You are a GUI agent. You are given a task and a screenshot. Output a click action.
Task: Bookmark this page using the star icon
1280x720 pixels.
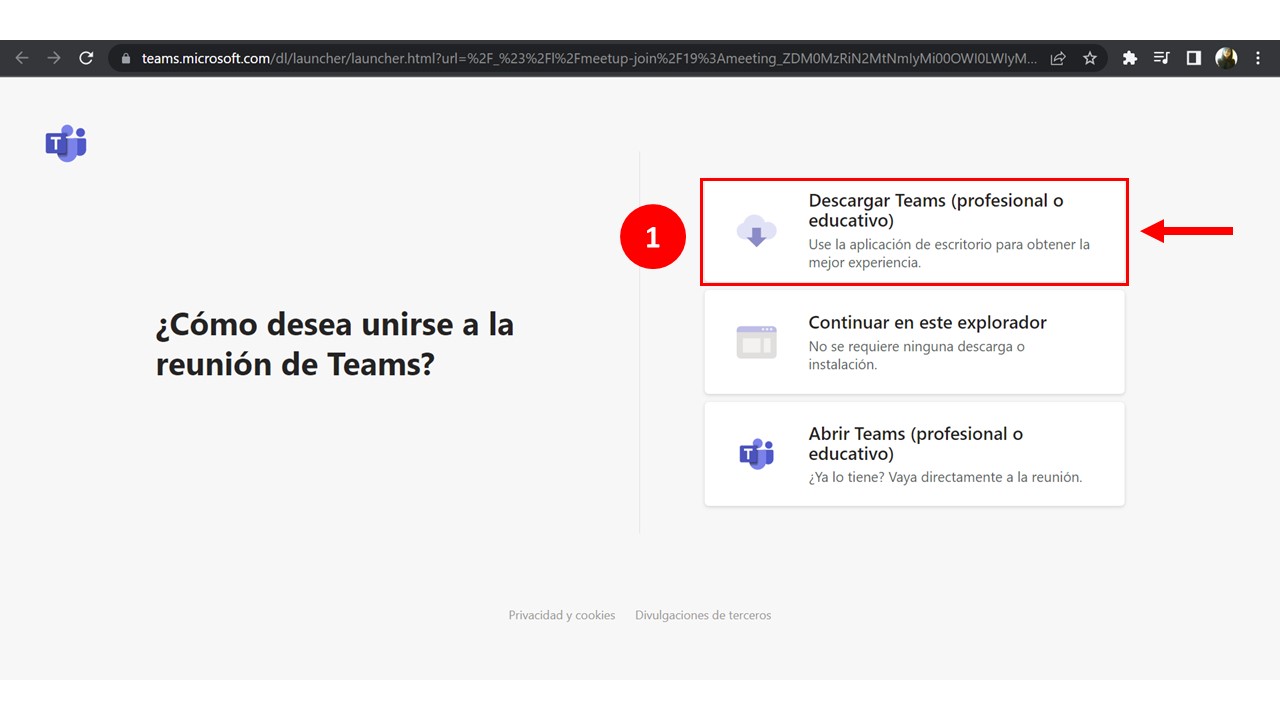tap(1090, 57)
